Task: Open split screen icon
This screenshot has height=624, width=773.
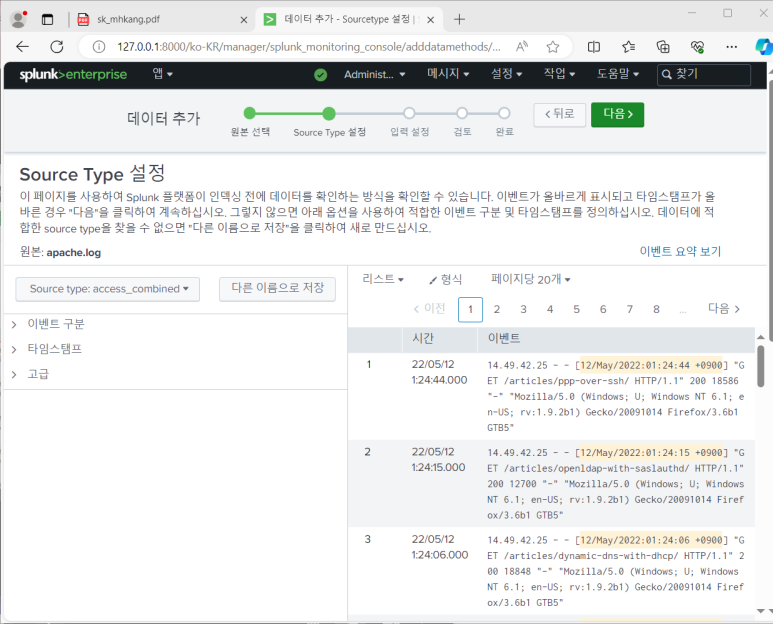Action: click(594, 47)
